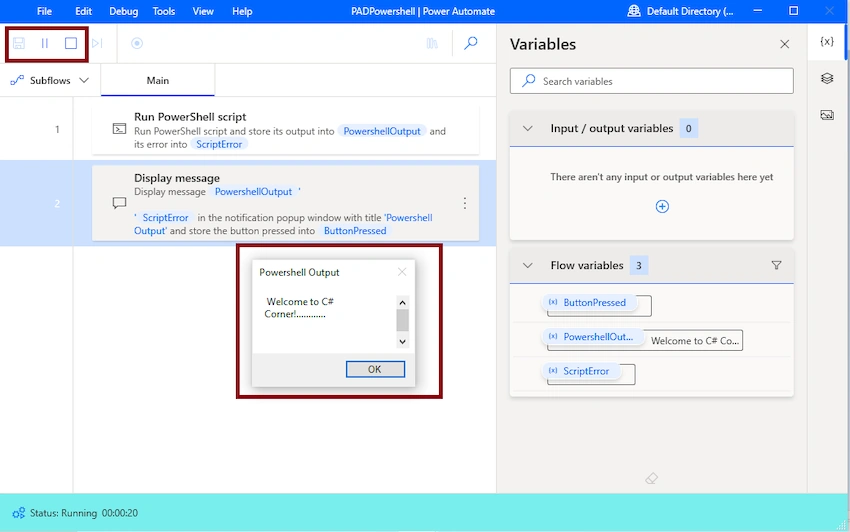Click the ScriptError token in Display message
Image resolution: width=850 pixels, height=532 pixels.
coord(165,218)
